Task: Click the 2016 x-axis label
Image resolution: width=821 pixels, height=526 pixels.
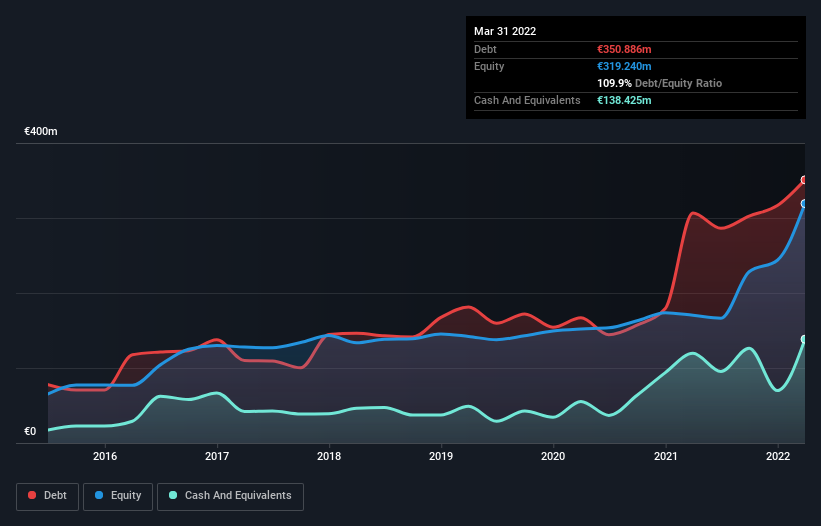Action: pyautogui.click(x=105, y=456)
